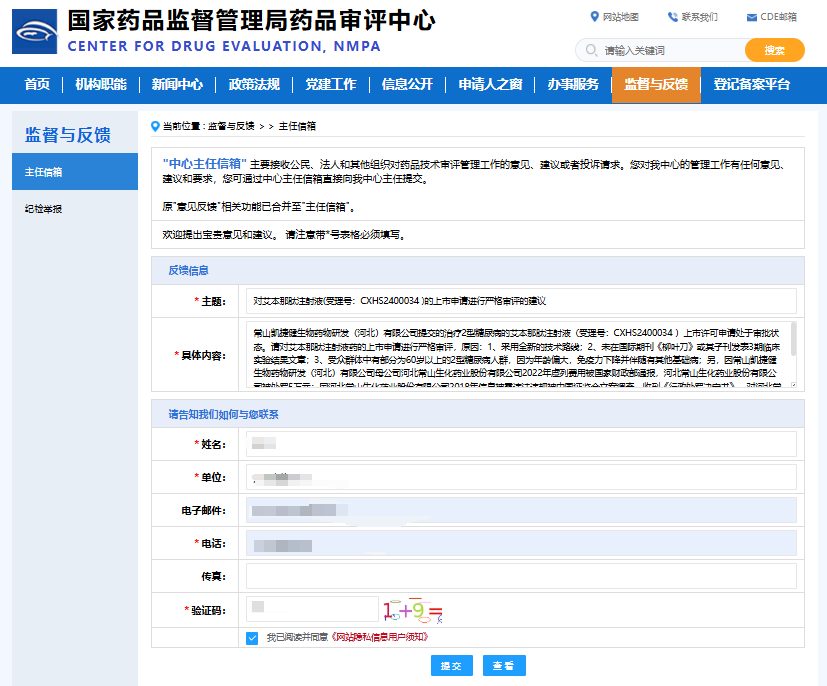Click the captcha image 1+9
Screen dimensions: 827x686
point(412,609)
